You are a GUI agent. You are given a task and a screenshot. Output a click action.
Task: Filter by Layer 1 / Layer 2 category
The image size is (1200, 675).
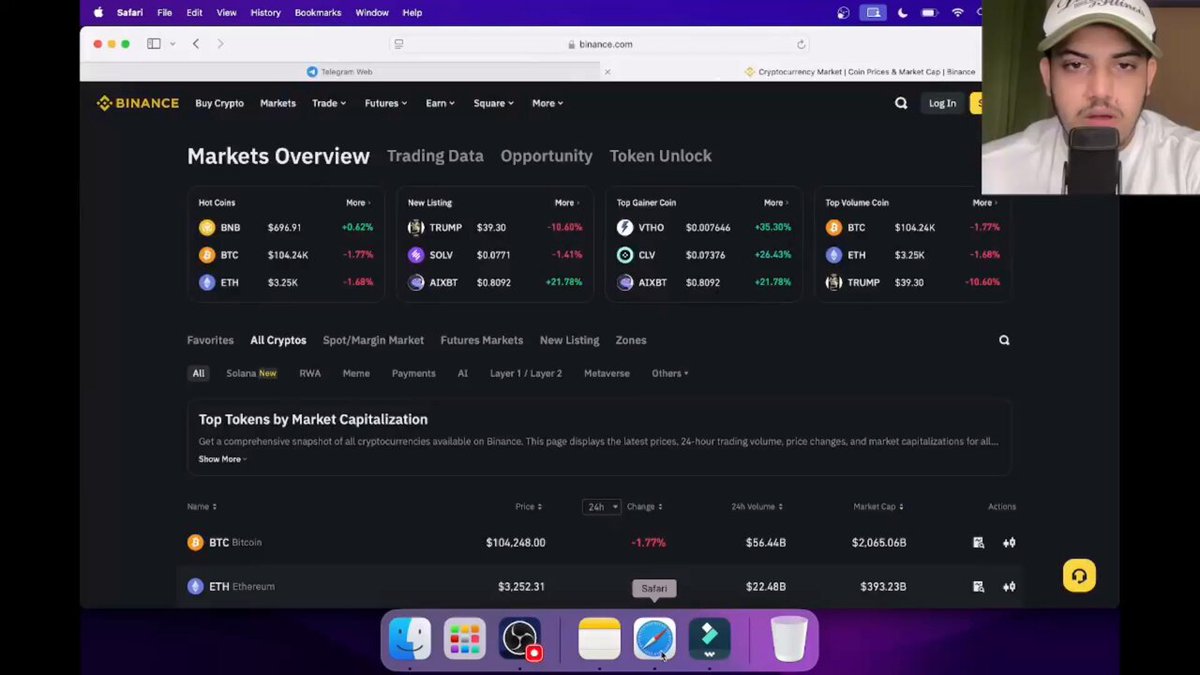coord(526,373)
